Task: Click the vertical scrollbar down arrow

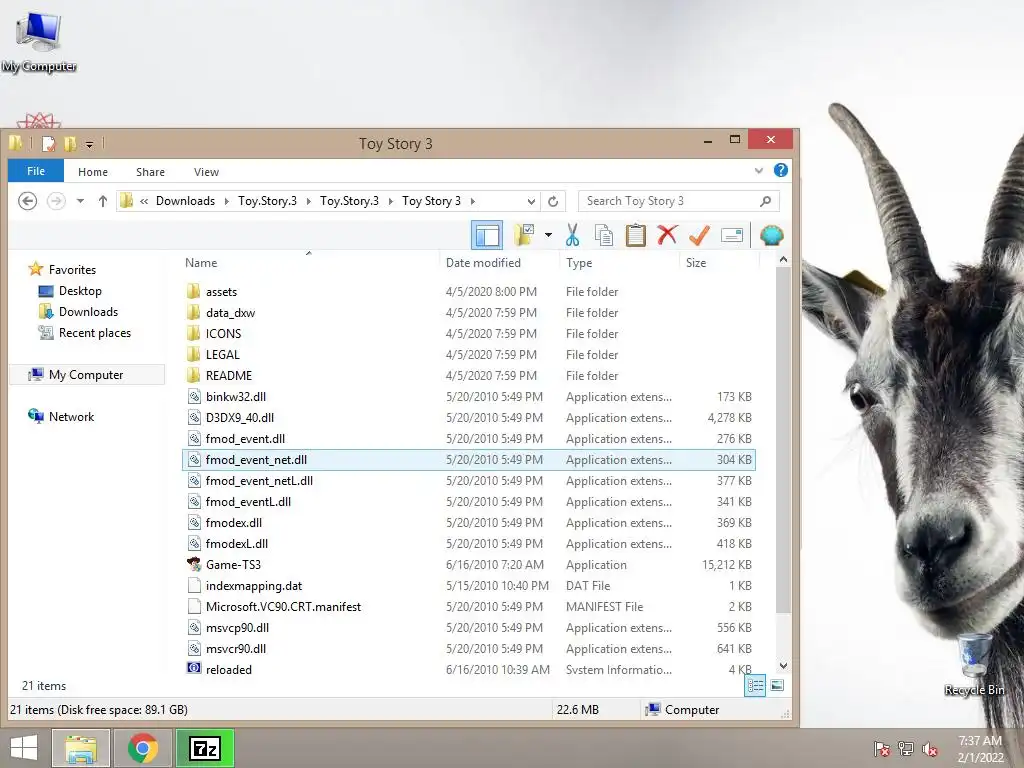Action: coord(784,666)
